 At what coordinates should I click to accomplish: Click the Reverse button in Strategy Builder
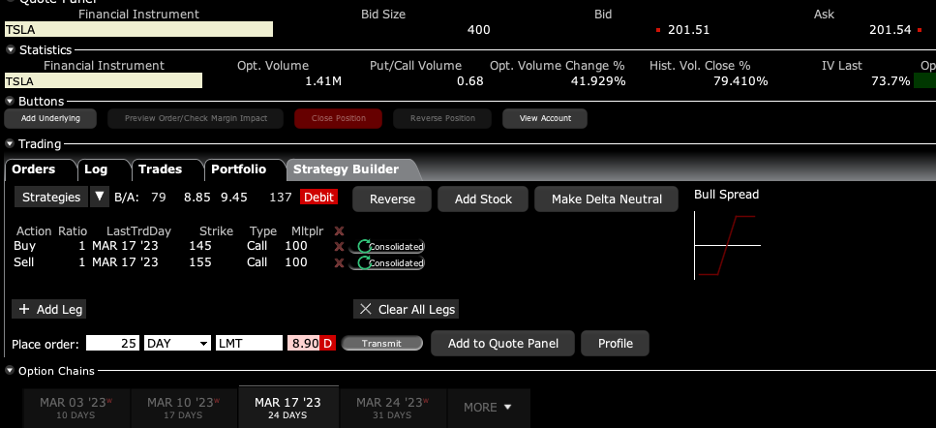pos(392,199)
